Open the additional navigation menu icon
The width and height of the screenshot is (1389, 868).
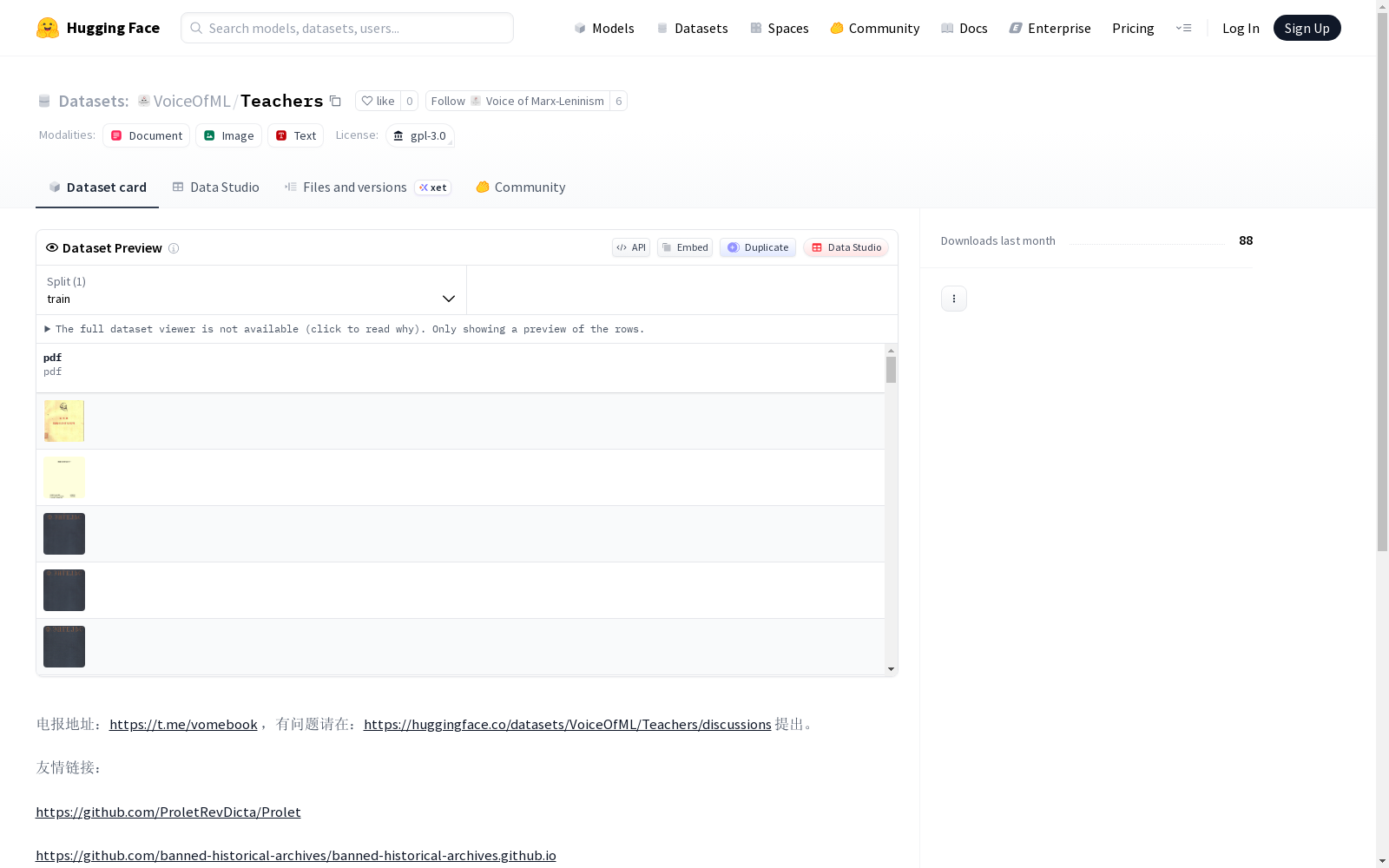(x=1183, y=28)
